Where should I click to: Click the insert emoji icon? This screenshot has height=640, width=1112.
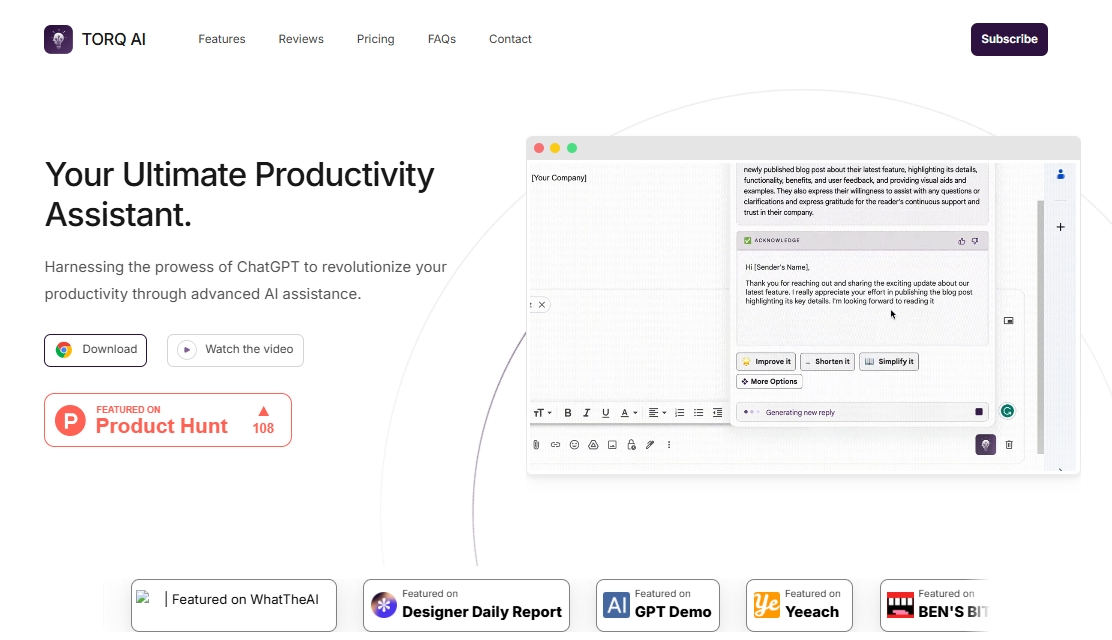coord(574,445)
